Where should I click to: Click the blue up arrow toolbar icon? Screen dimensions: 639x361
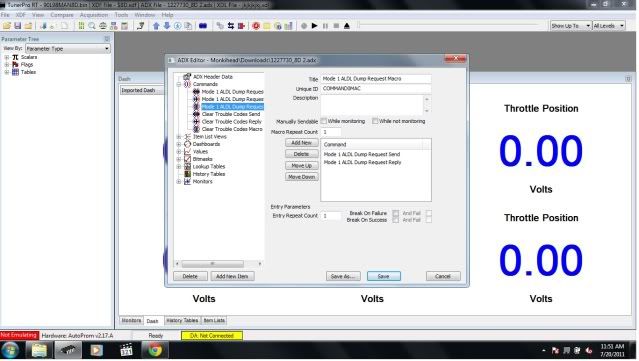point(156,26)
